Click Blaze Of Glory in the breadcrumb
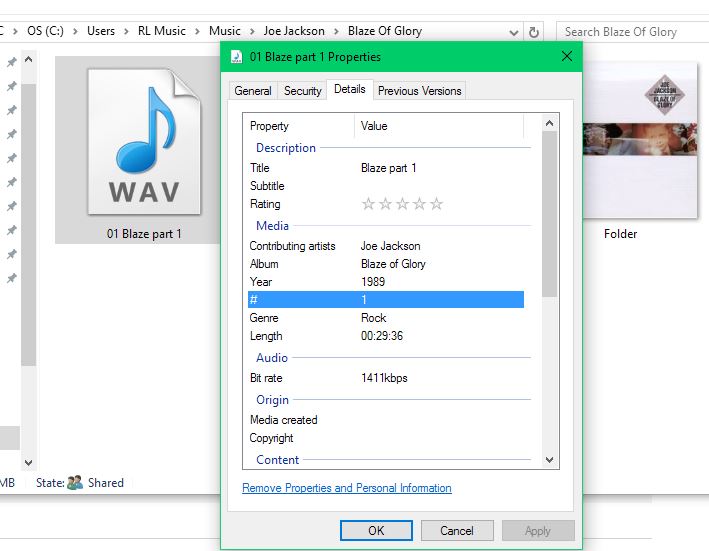Screen dimensions: 709x551 (385, 31)
